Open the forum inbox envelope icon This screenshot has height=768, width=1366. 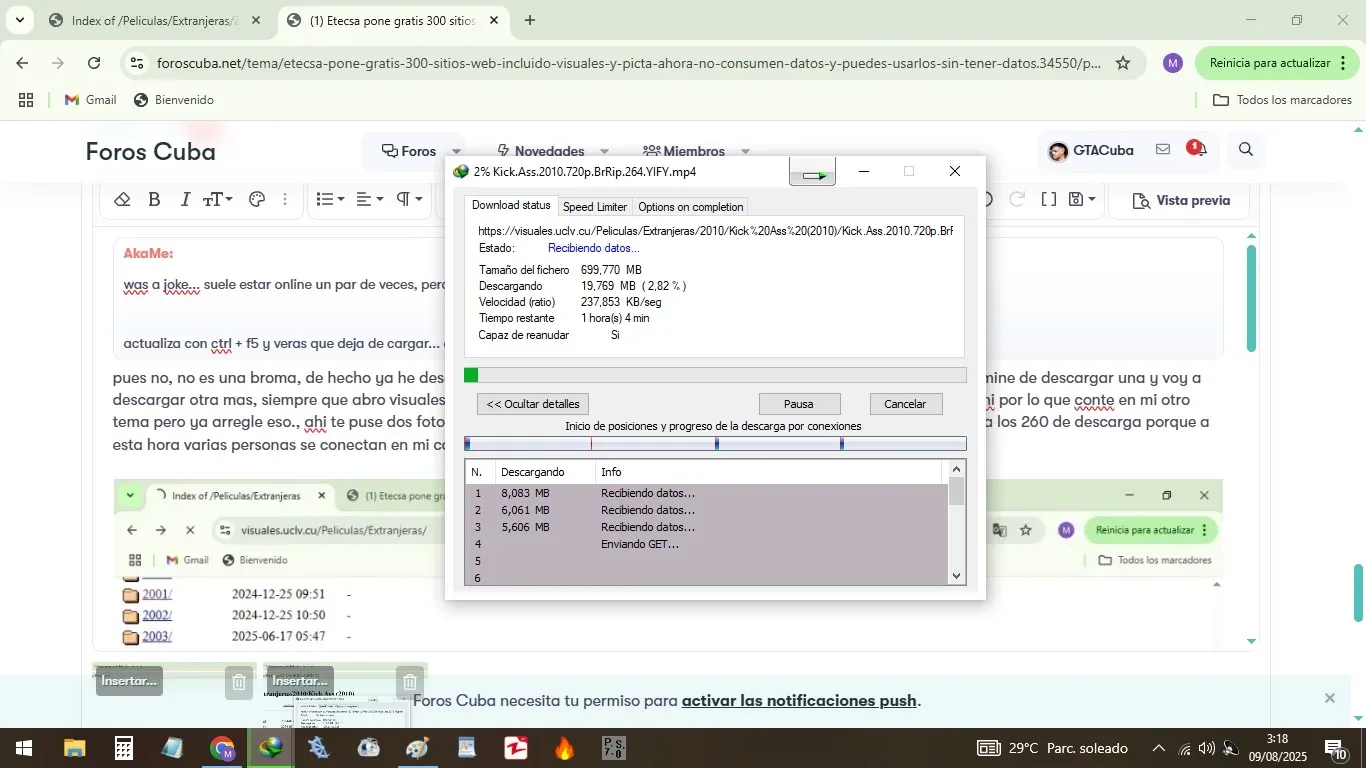(x=1163, y=150)
